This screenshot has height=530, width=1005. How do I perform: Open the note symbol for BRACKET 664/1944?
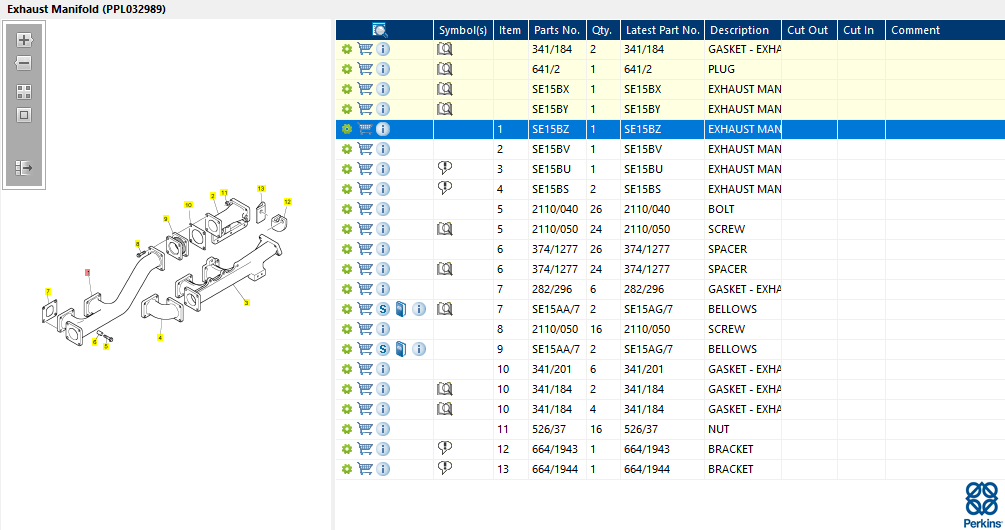coord(445,468)
